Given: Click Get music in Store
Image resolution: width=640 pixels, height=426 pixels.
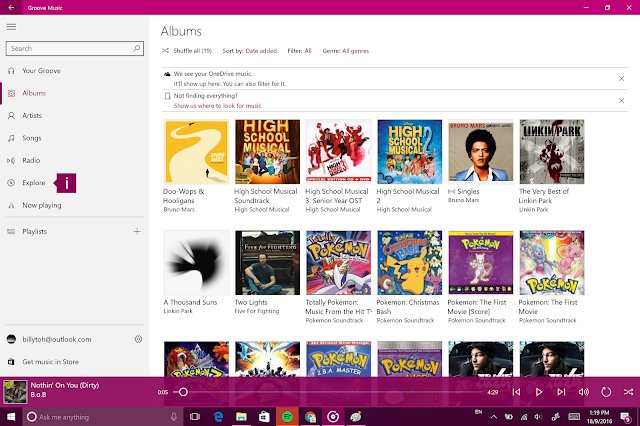Looking at the screenshot, I should click(50, 362).
